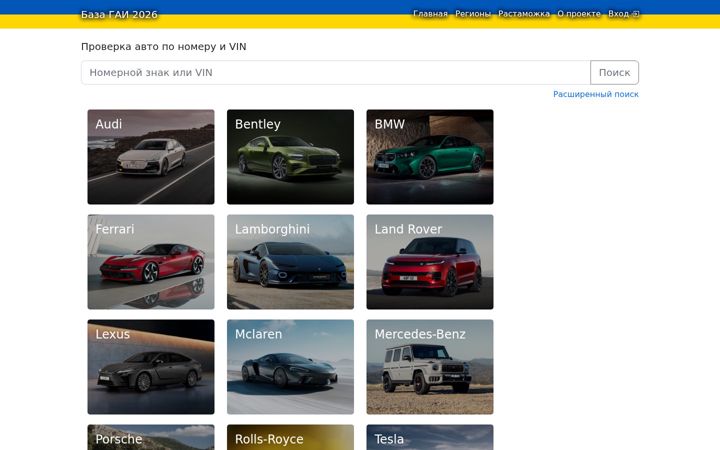Open the Mercedes-Benz brand card

coord(430,367)
